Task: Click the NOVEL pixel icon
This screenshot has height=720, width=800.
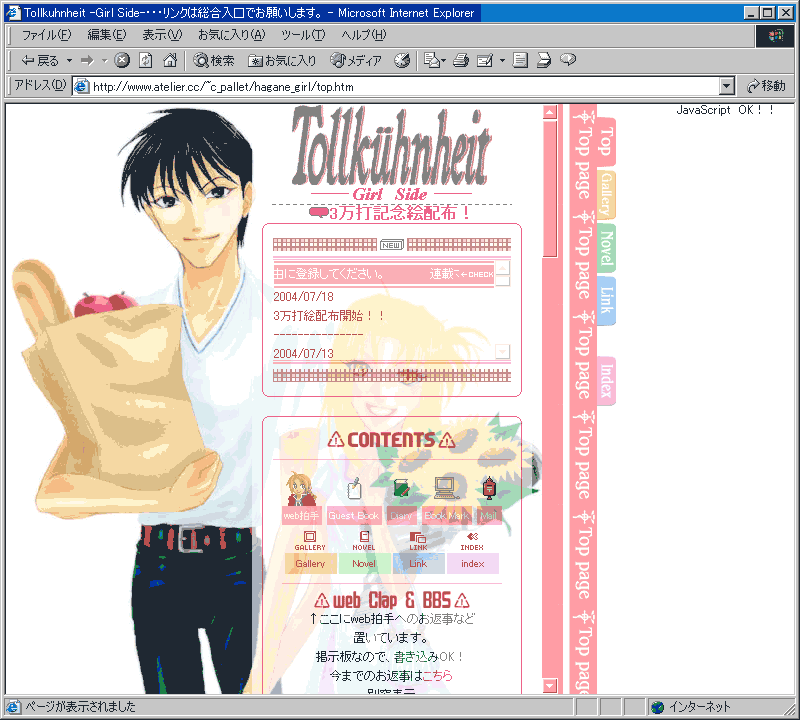Action: tap(364, 540)
